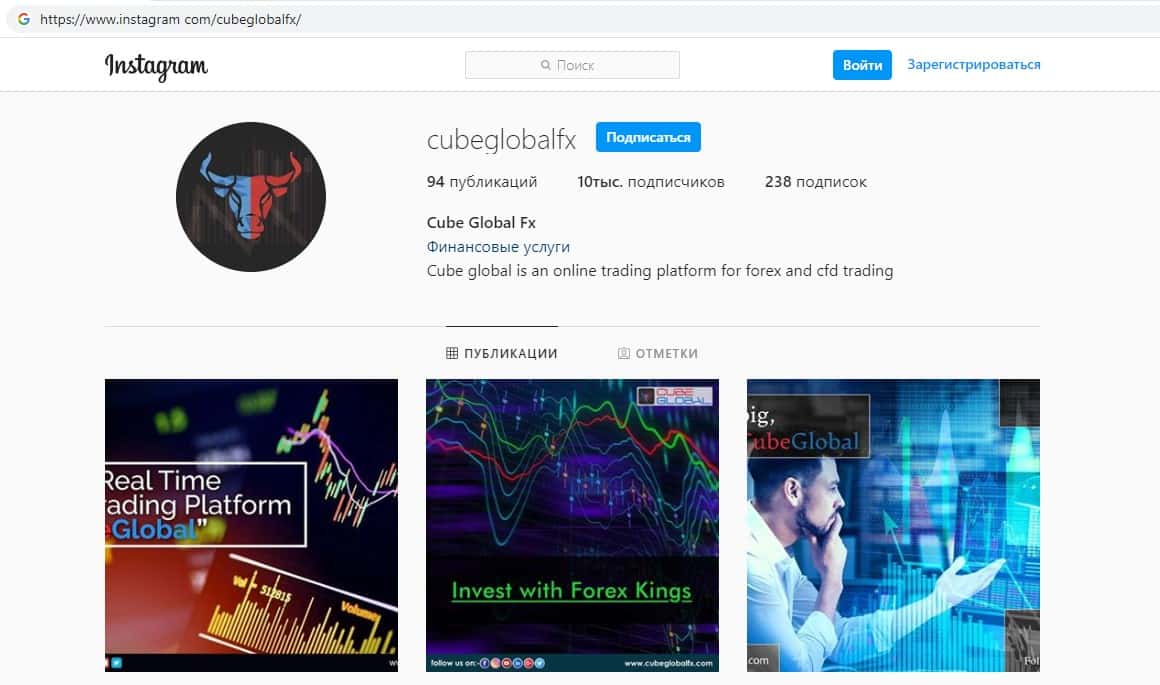Open the Real Time Trading Platform post
Viewport: 1160px width, 685px height.
coord(252,525)
